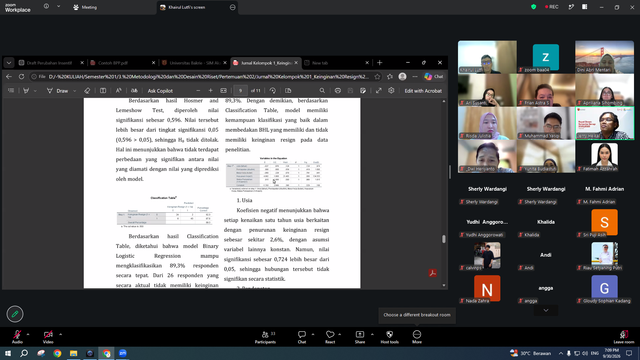Click the PDF page number field
640x360 pixels.
click(240, 91)
